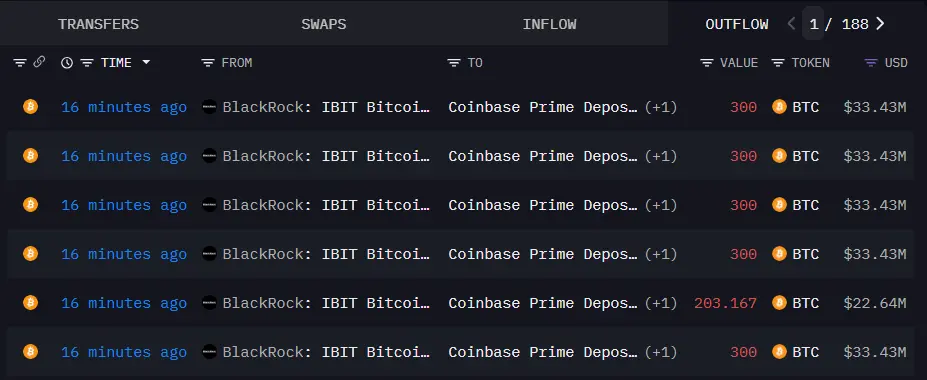Expand the (+1) recipients in first row

click(x=660, y=107)
